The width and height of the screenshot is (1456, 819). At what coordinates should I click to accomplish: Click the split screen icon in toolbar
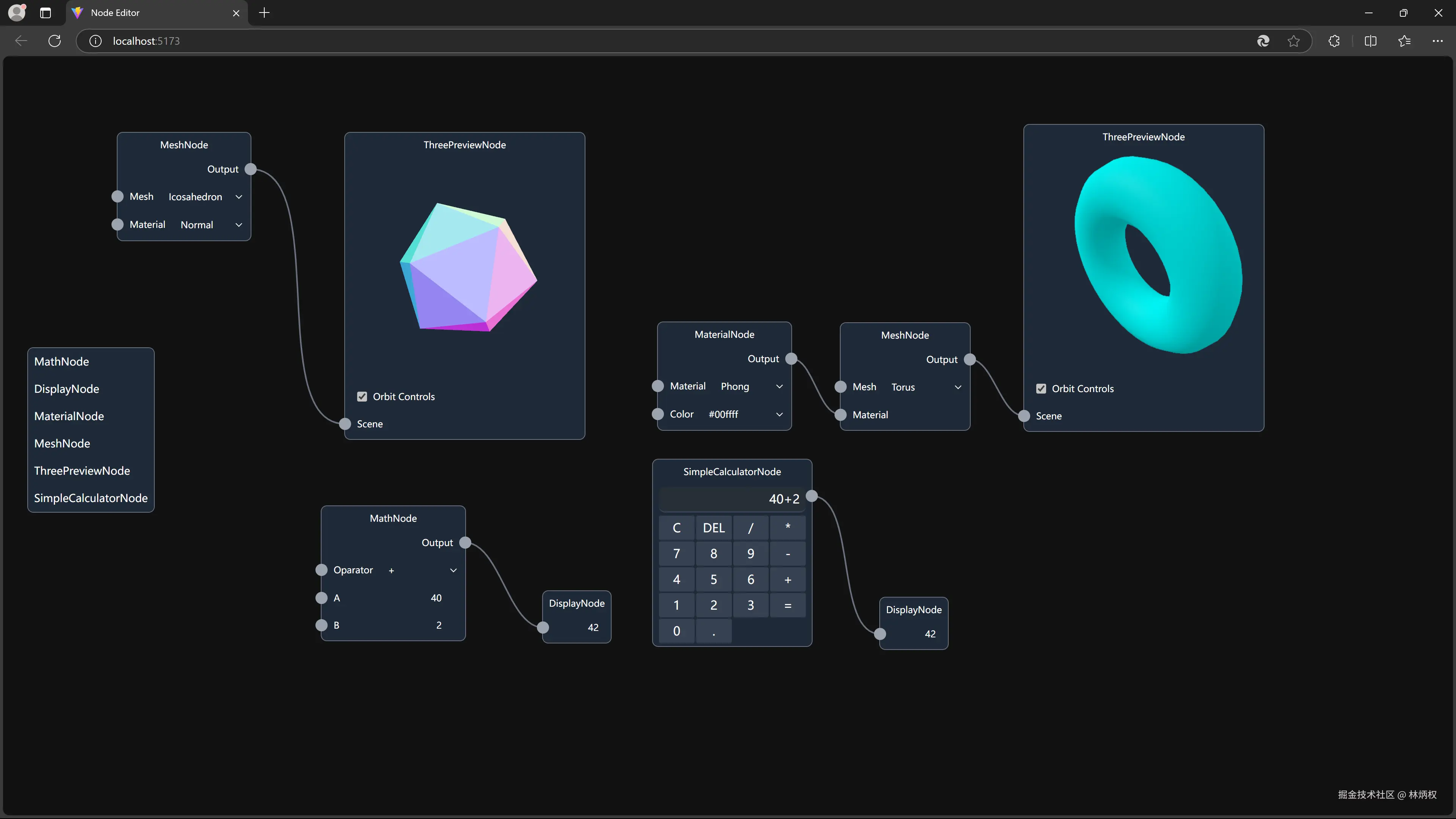pos(1370,41)
